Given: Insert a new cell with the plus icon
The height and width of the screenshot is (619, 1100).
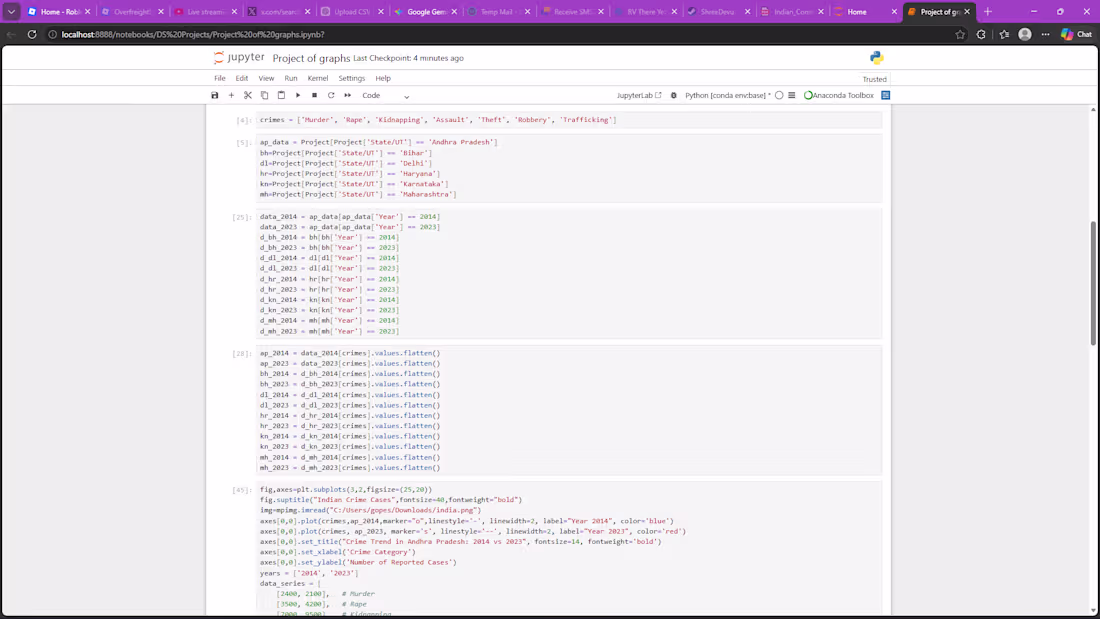Looking at the screenshot, I should tap(231, 95).
